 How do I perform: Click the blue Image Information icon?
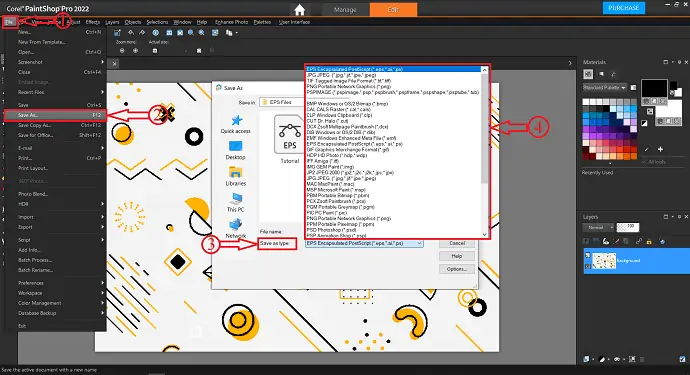coord(155,33)
